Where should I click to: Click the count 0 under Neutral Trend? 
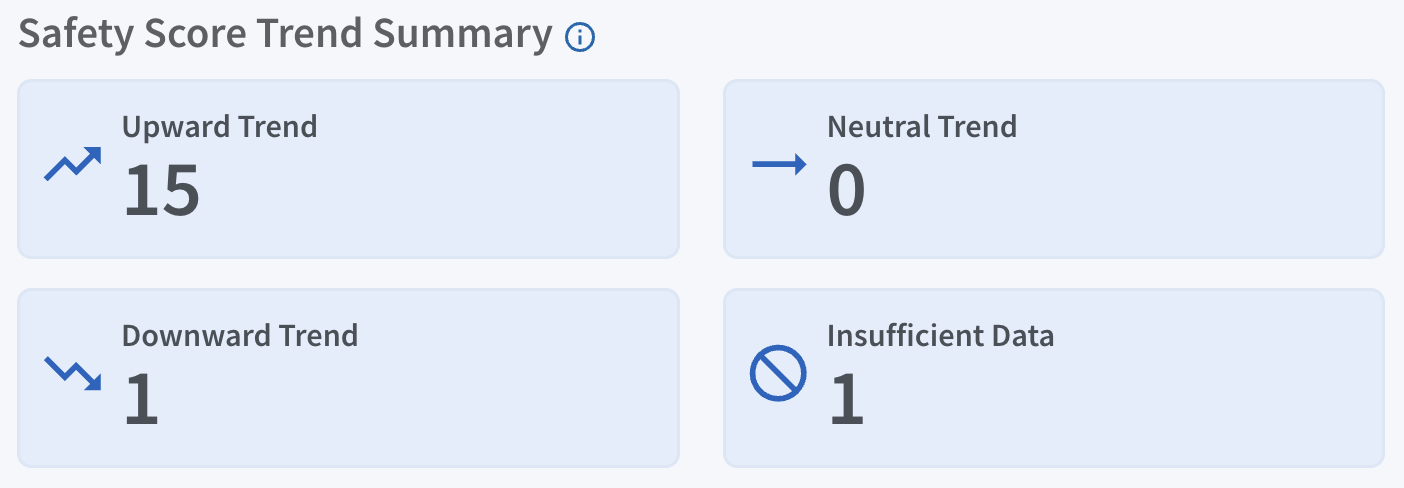pos(846,190)
